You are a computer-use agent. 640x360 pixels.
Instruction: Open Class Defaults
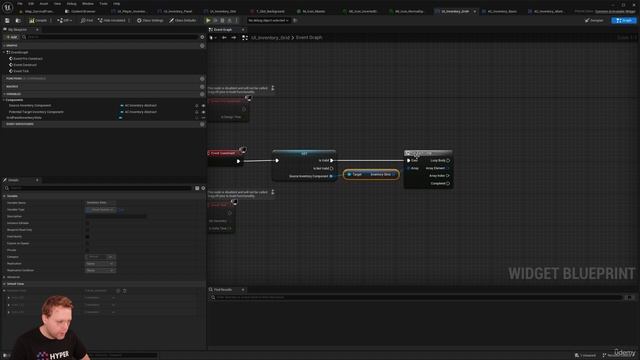pyautogui.click(x=183, y=20)
